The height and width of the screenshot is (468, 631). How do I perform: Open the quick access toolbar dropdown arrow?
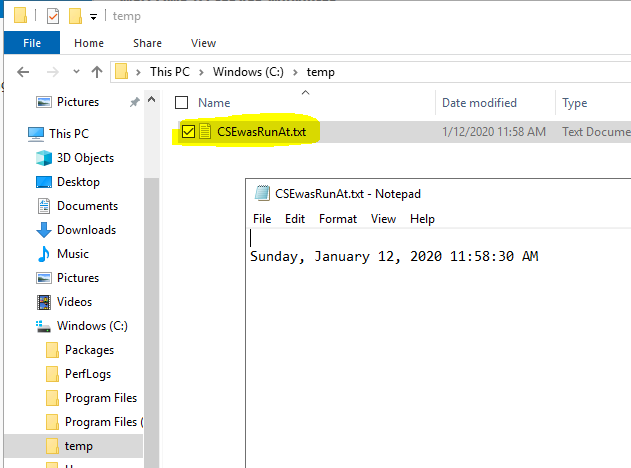(x=93, y=17)
